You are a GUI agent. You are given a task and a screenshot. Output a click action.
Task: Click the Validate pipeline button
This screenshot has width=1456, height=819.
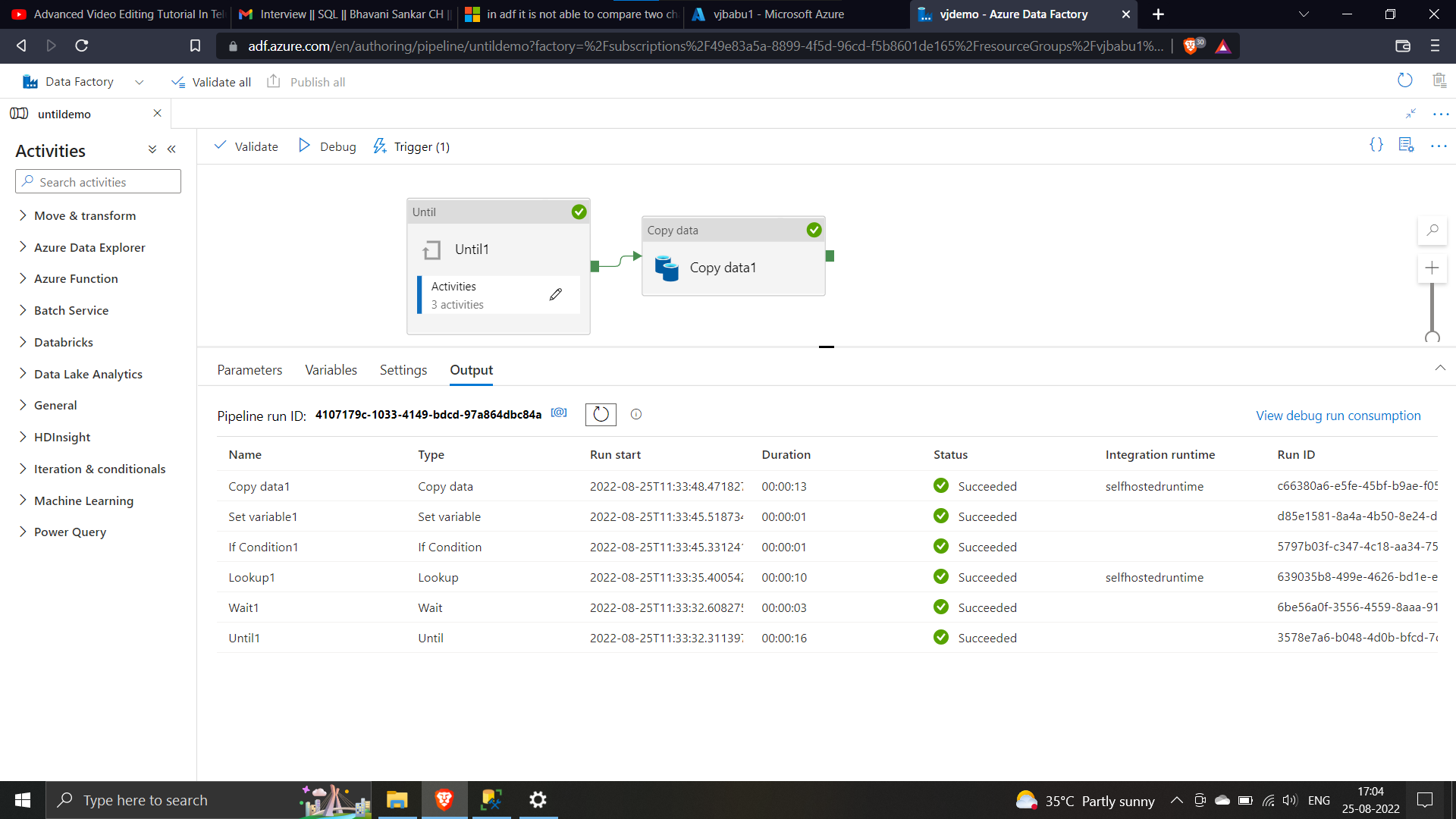246,146
